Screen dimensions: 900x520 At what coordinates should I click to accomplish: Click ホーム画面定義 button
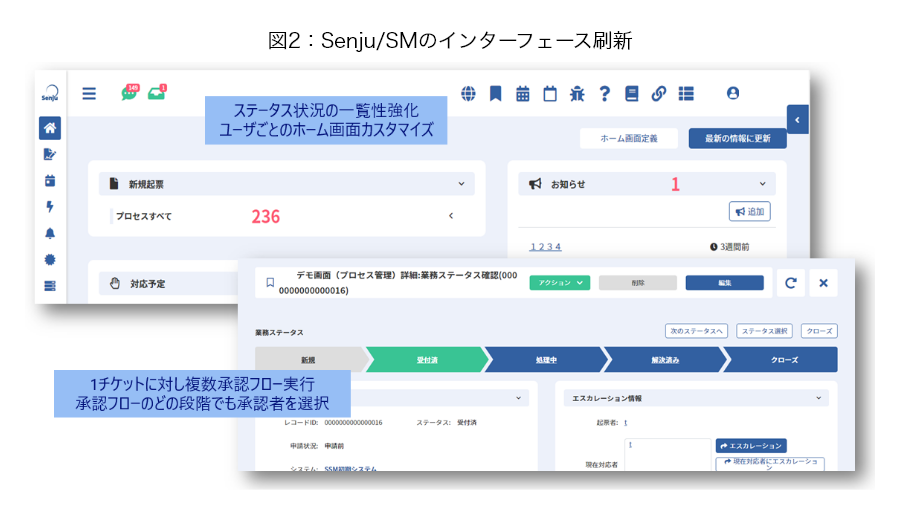[x=629, y=138]
